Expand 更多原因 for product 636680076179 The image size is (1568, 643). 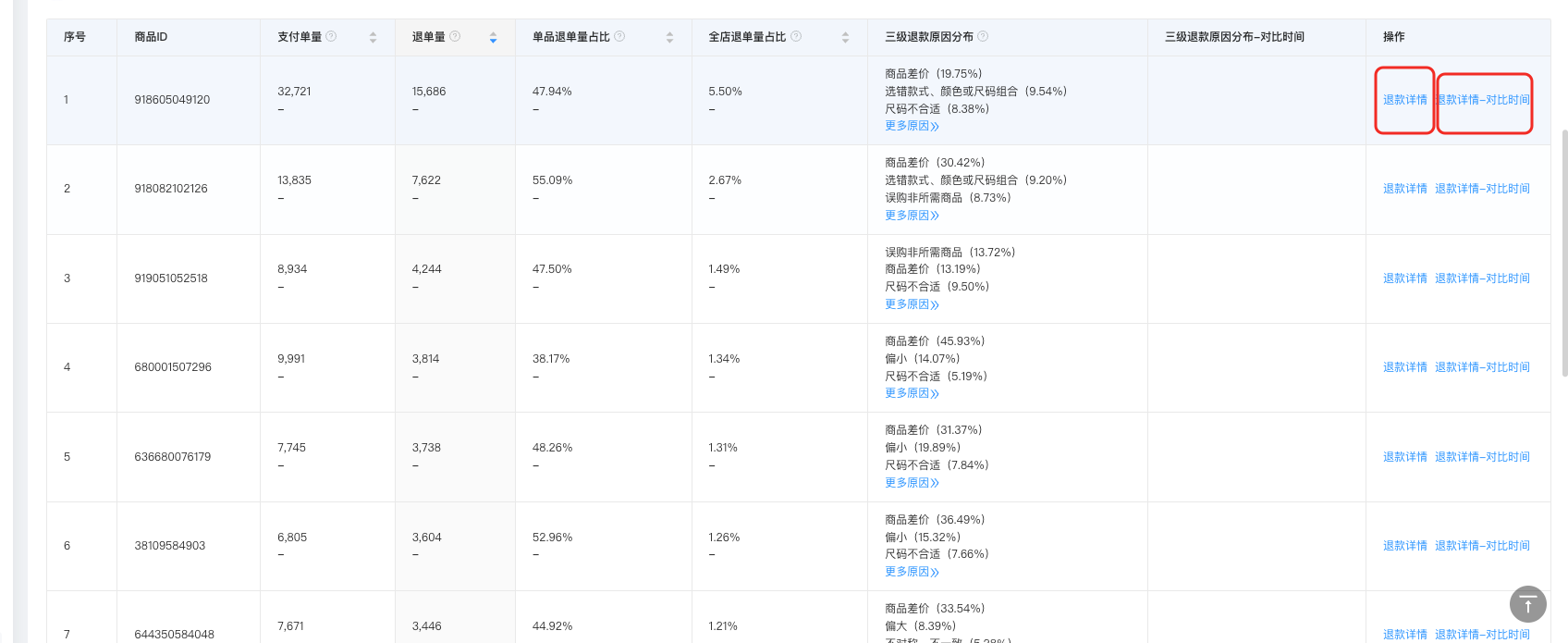pyautogui.click(x=912, y=483)
